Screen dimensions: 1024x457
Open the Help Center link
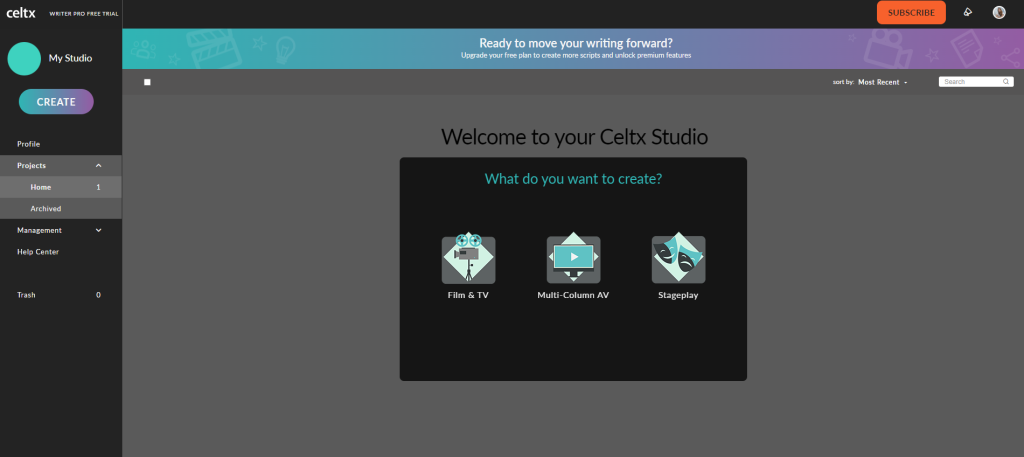(x=38, y=252)
